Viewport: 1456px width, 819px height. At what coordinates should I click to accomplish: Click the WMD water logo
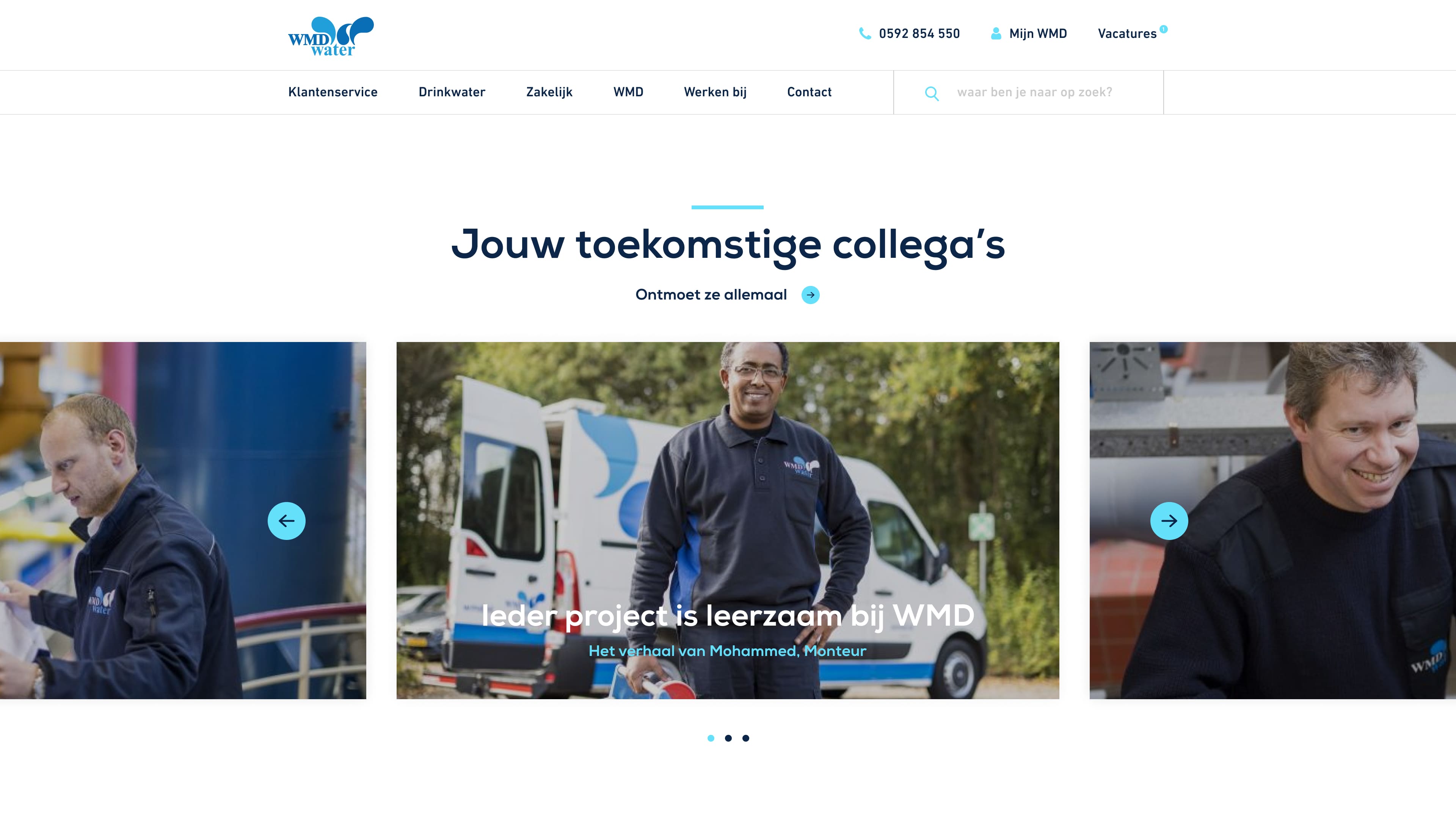click(331, 36)
